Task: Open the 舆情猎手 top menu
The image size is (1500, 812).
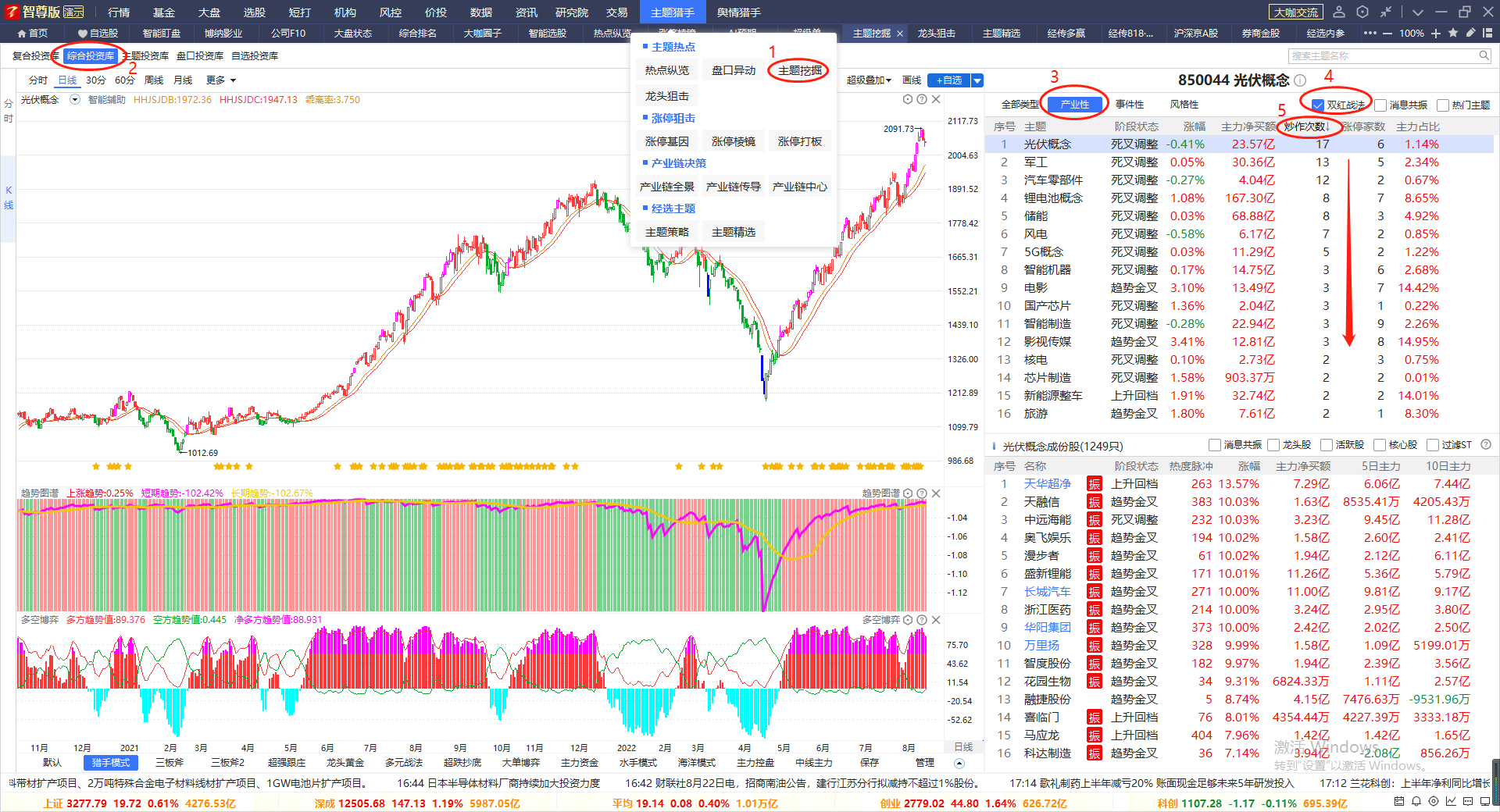Action: point(739,12)
